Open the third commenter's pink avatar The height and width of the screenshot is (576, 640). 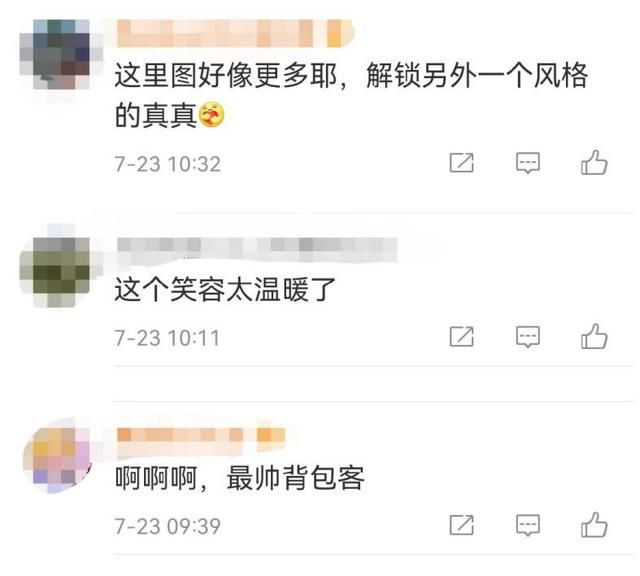pos(57,456)
